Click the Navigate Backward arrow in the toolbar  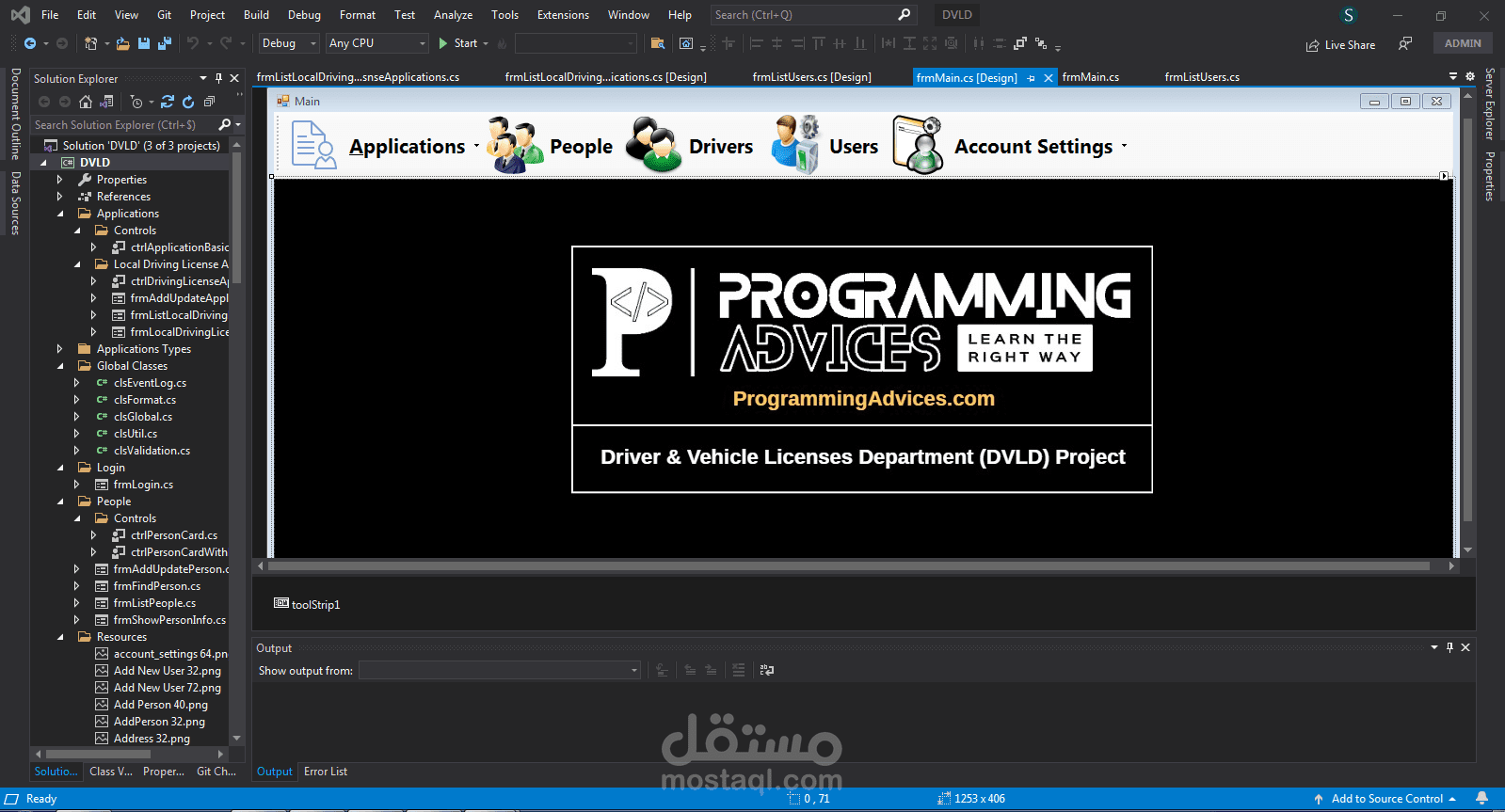coord(30,43)
